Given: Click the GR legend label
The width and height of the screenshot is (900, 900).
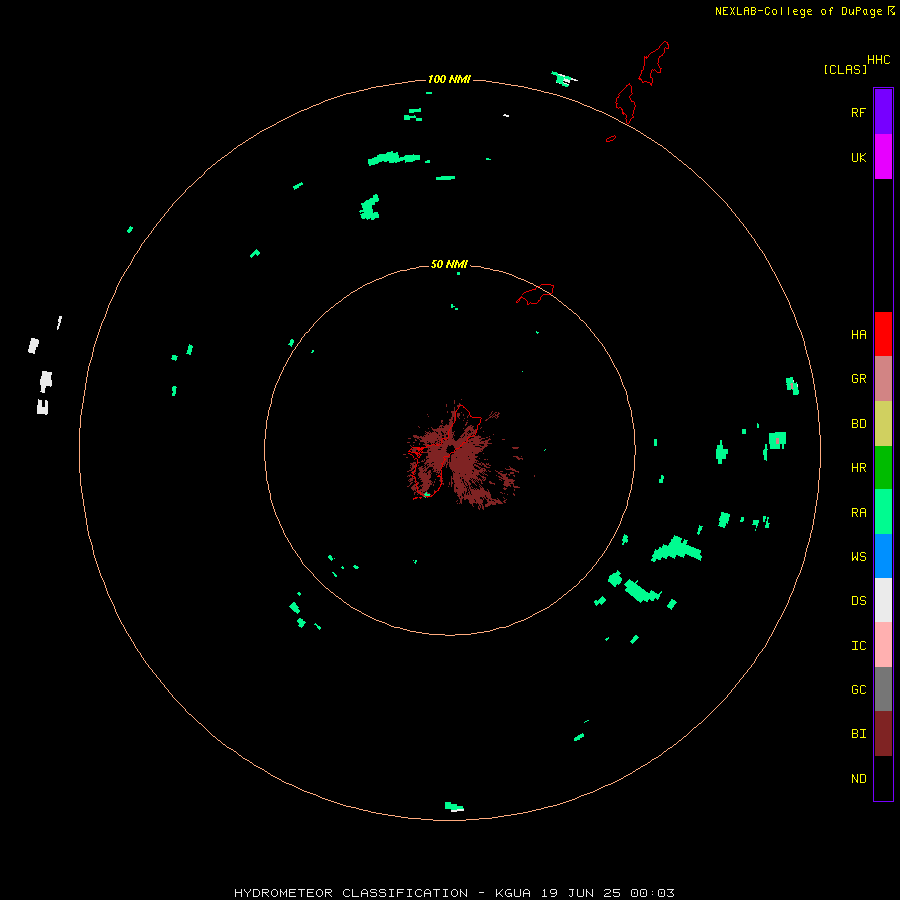Looking at the screenshot, I should [x=858, y=379].
